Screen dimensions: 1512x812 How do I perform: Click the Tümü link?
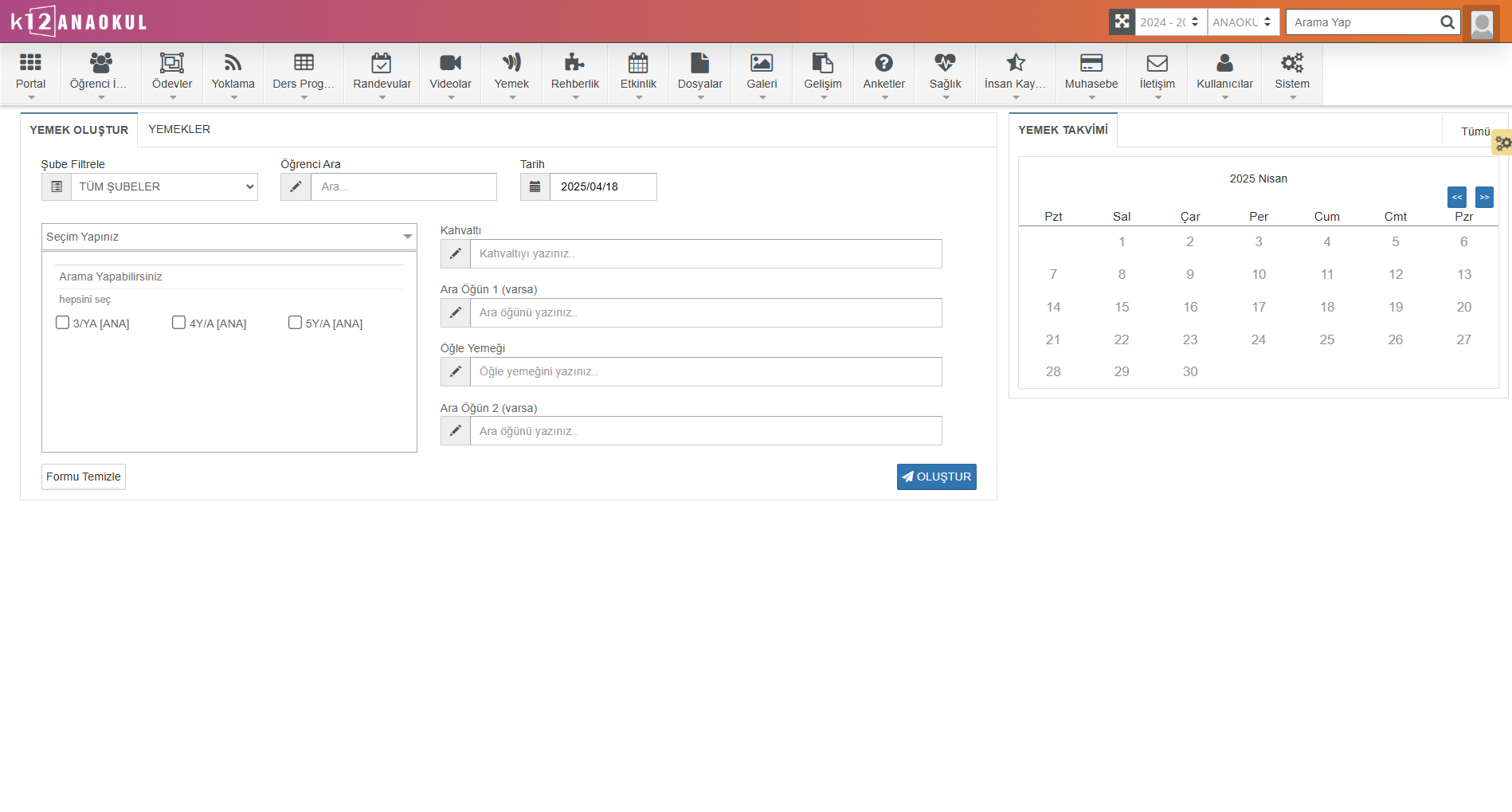pos(1475,131)
